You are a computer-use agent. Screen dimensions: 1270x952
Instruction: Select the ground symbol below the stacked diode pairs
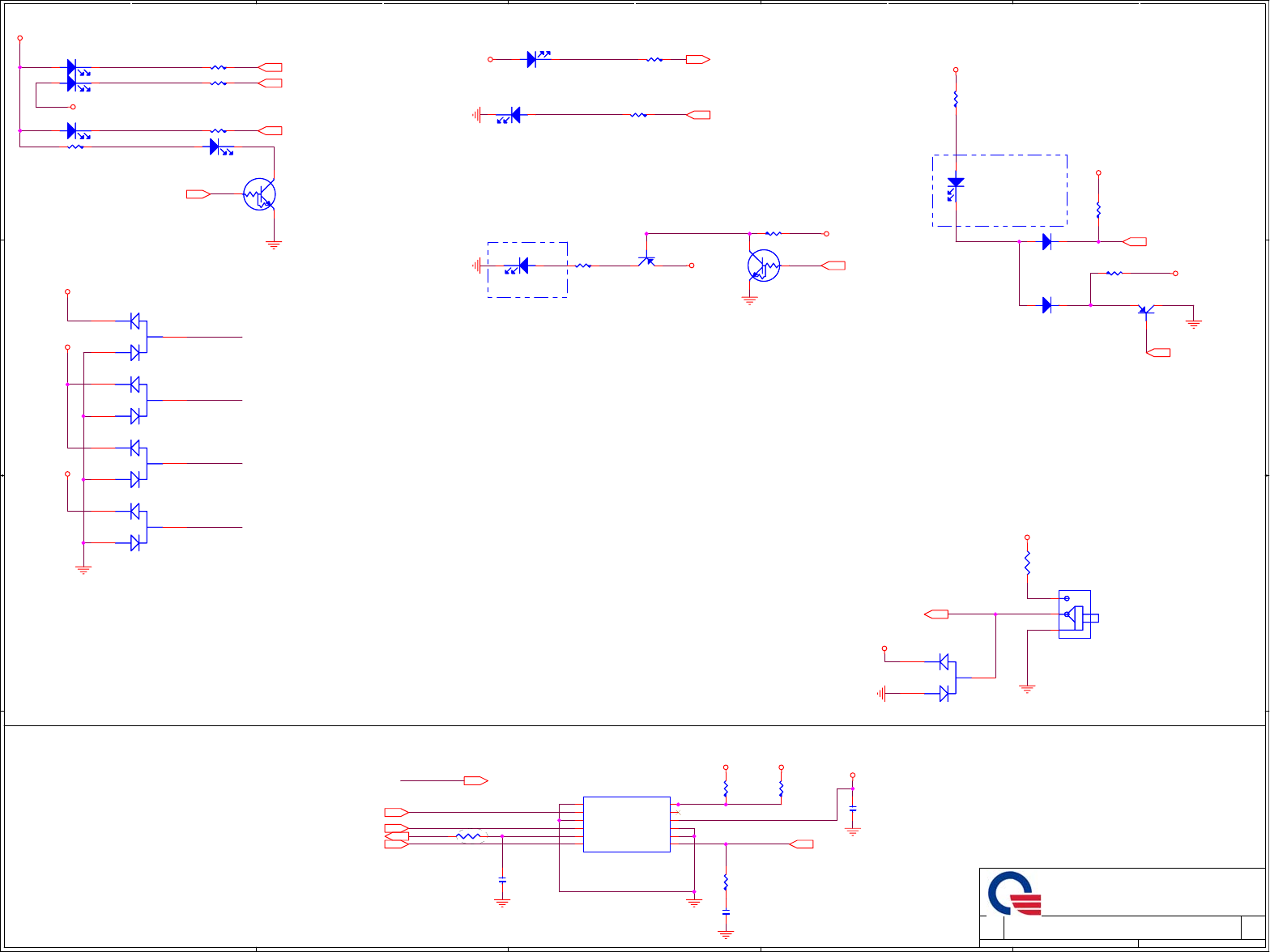pos(83,568)
